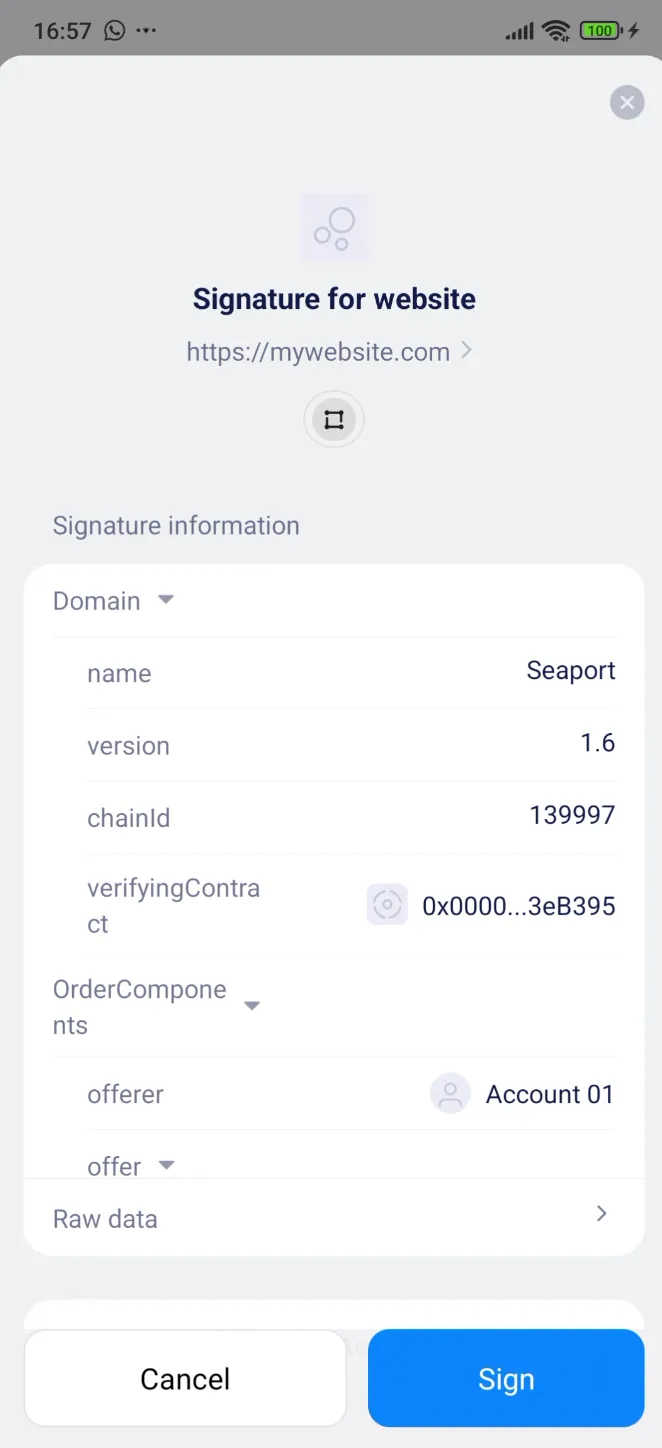Click the chevron next to the website URL
662x1448 pixels.
[465, 350]
